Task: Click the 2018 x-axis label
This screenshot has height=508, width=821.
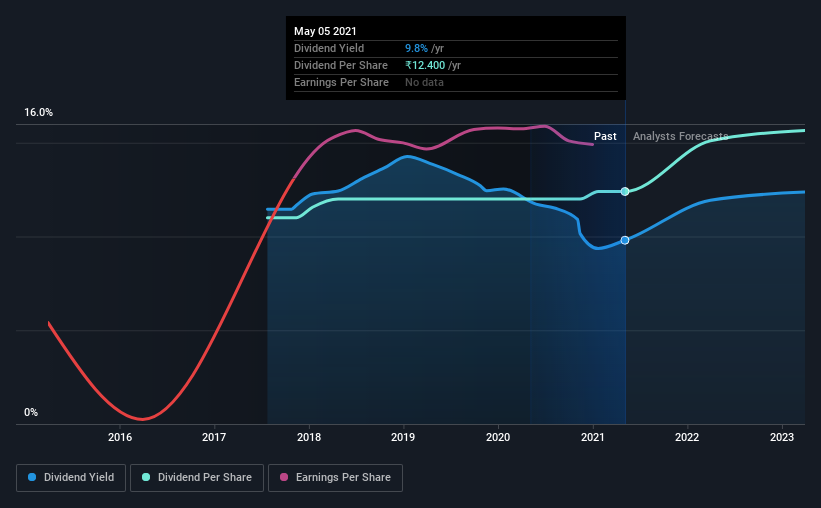Action: point(309,437)
